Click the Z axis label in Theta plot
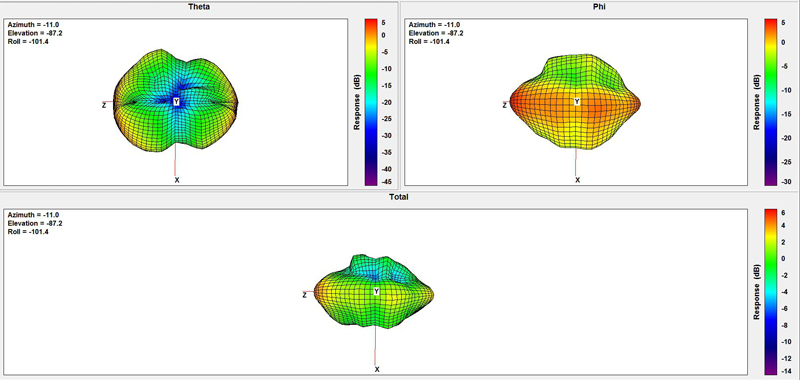800x380 pixels. click(104, 105)
